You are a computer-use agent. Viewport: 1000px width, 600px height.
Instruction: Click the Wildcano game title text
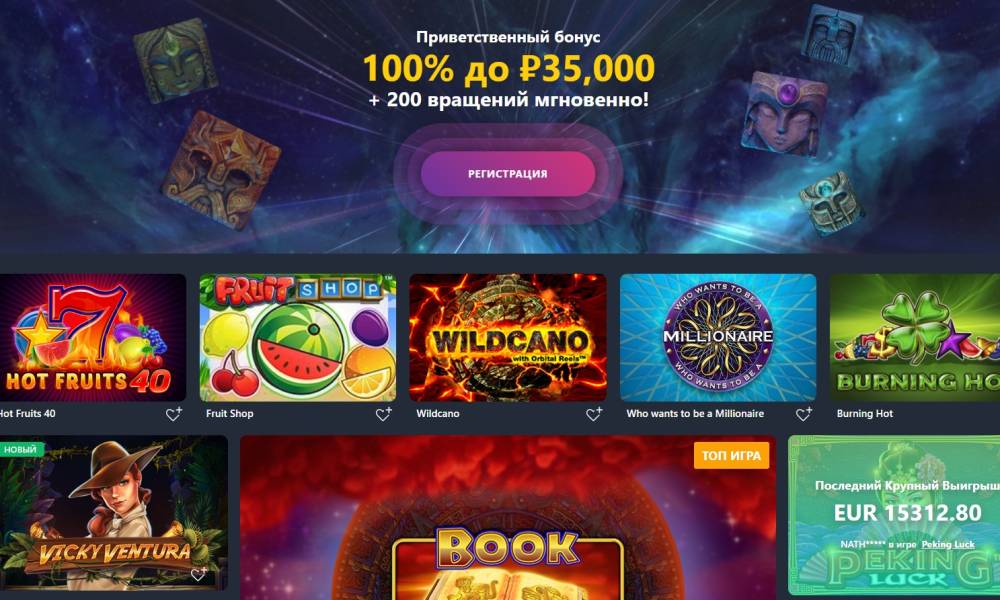[x=438, y=413]
